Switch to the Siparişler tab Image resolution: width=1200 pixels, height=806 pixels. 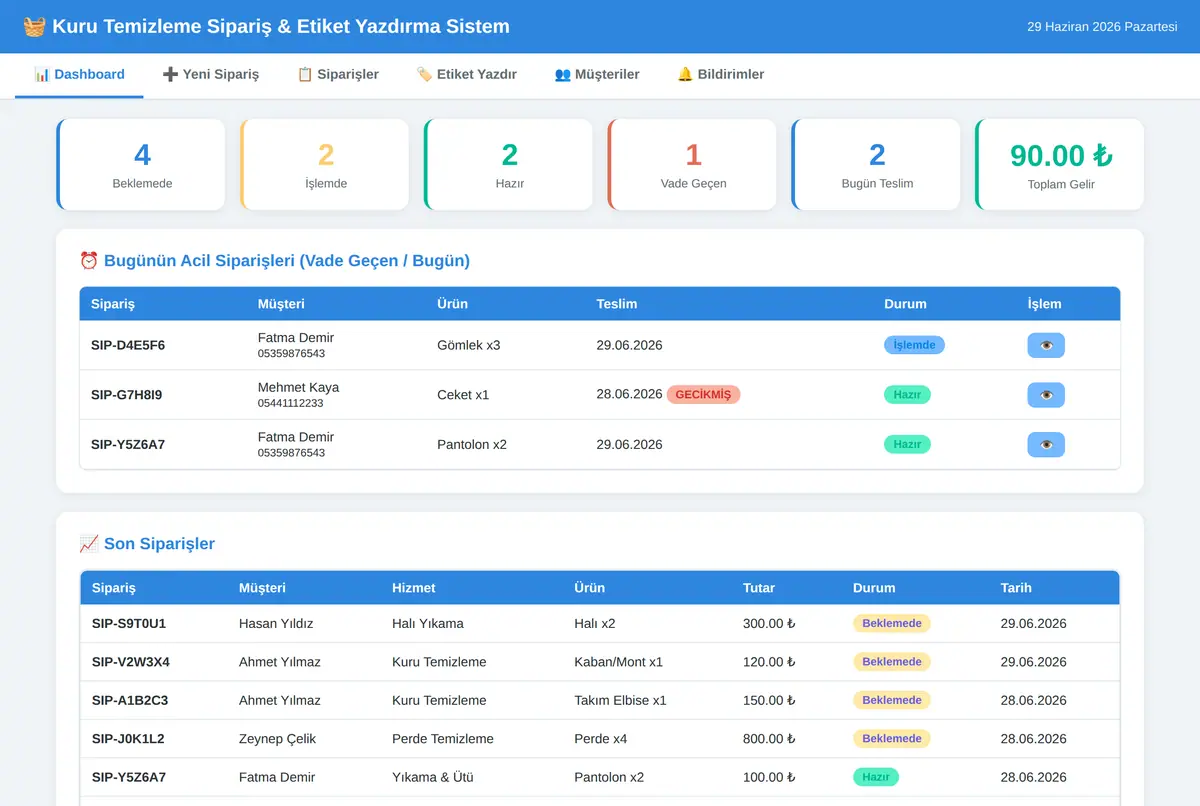tap(338, 74)
